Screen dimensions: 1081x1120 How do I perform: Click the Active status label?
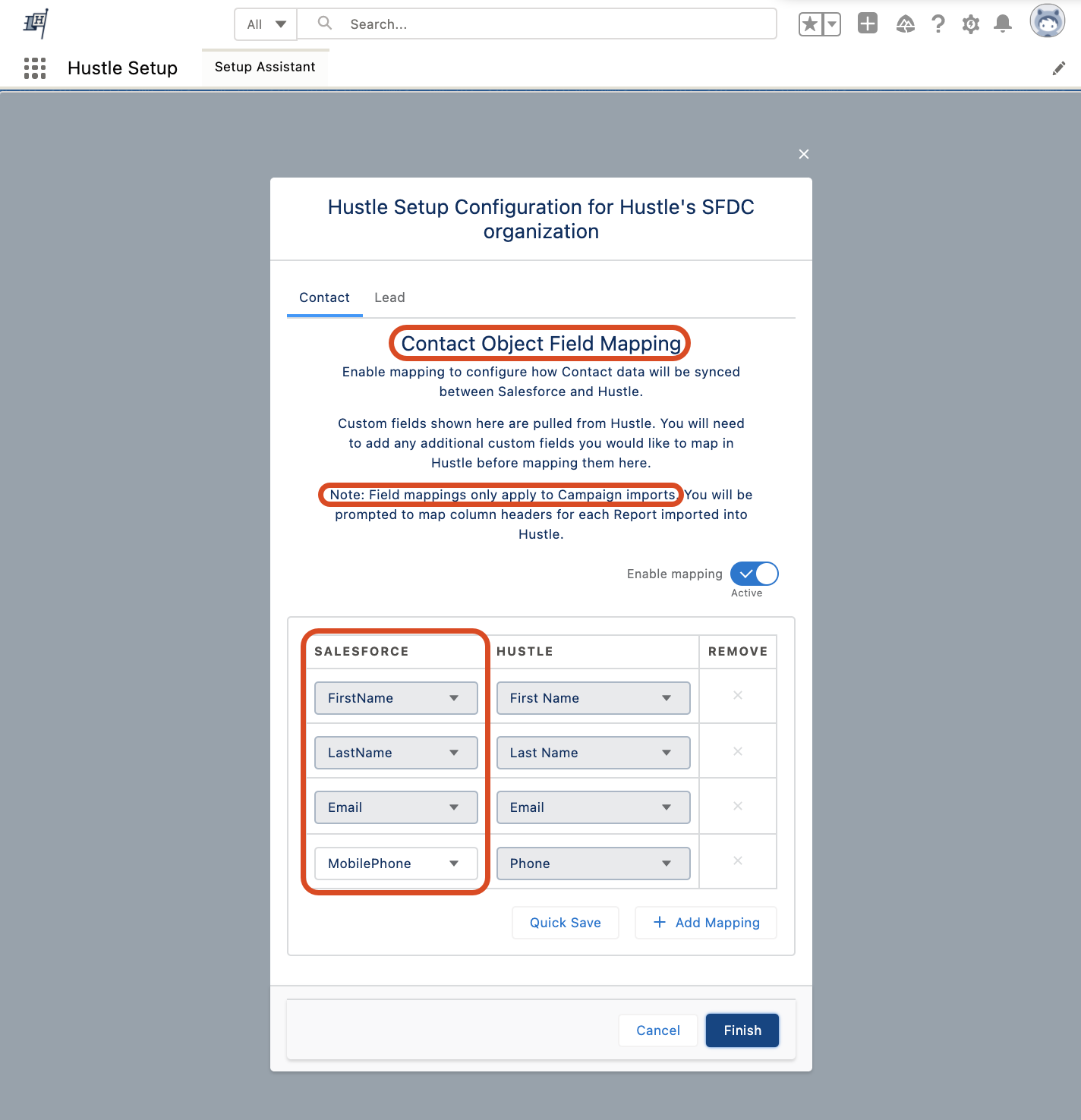[x=747, y=593]
